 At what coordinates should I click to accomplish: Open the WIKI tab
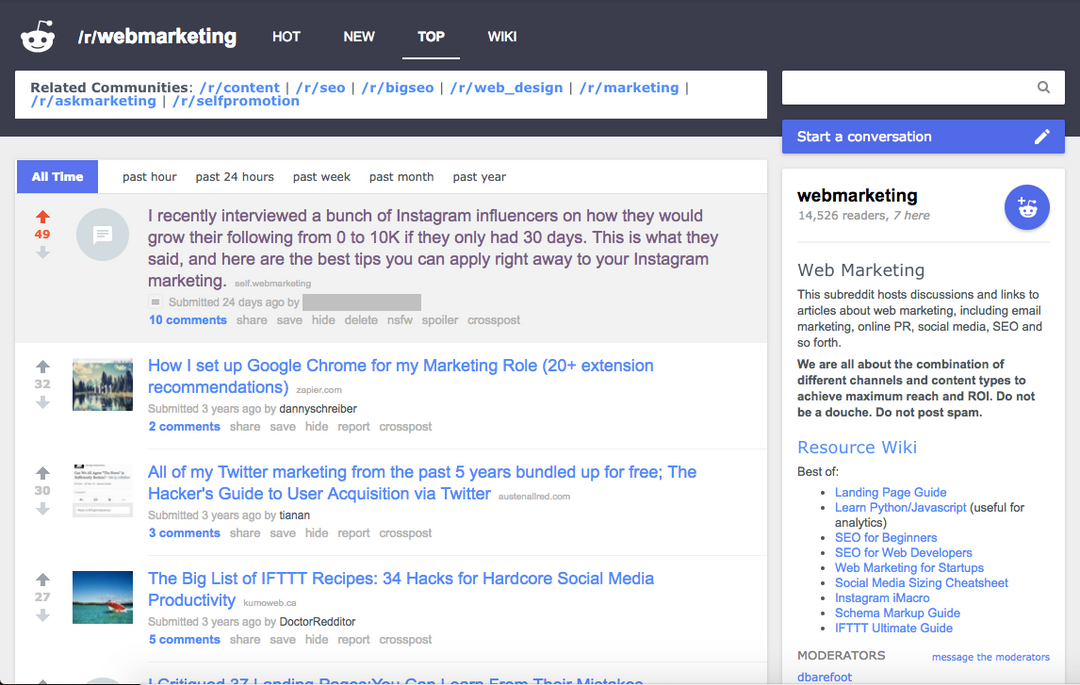click(502, 36)
